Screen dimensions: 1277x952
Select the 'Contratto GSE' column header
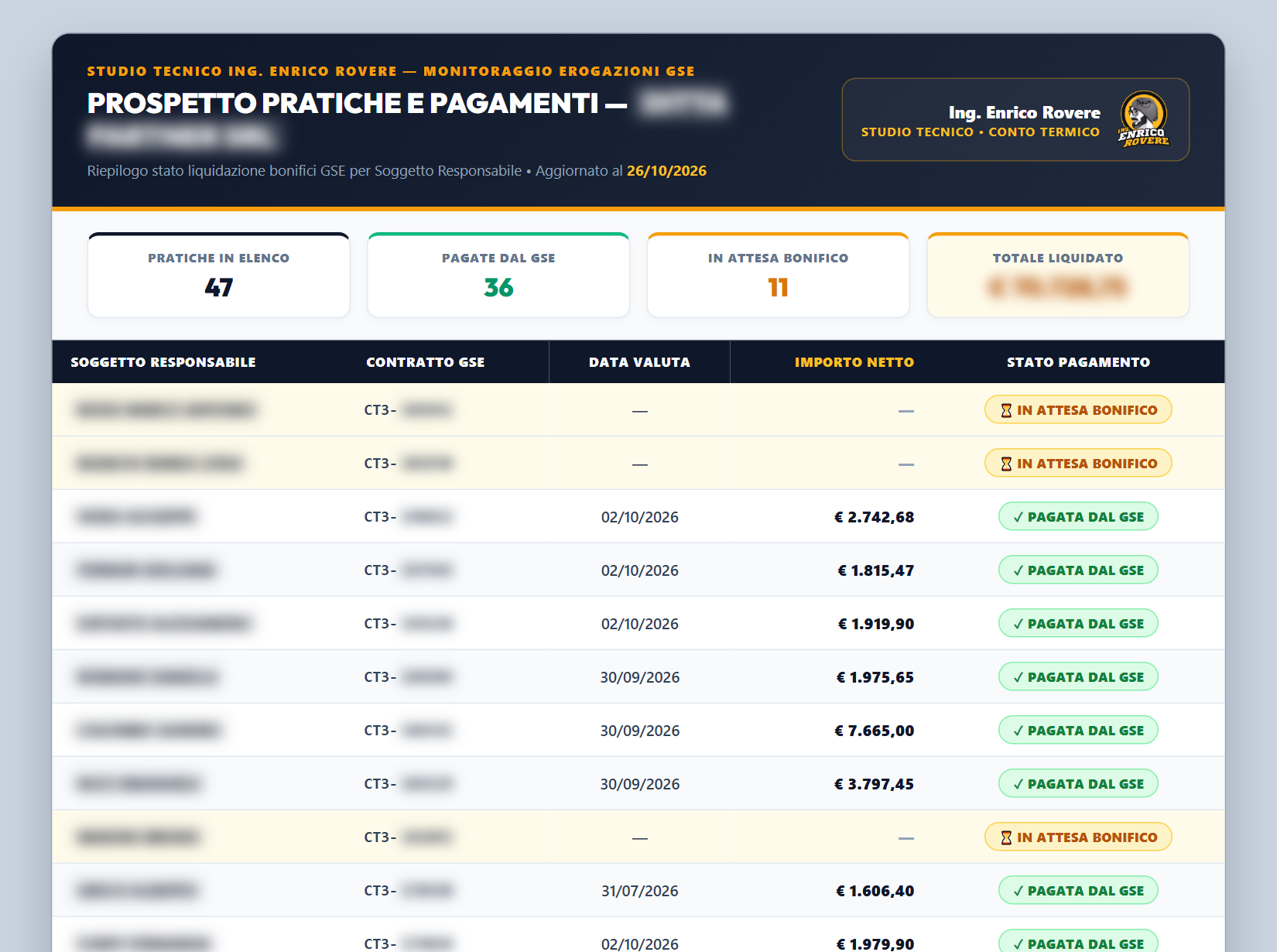pos(426,362)
